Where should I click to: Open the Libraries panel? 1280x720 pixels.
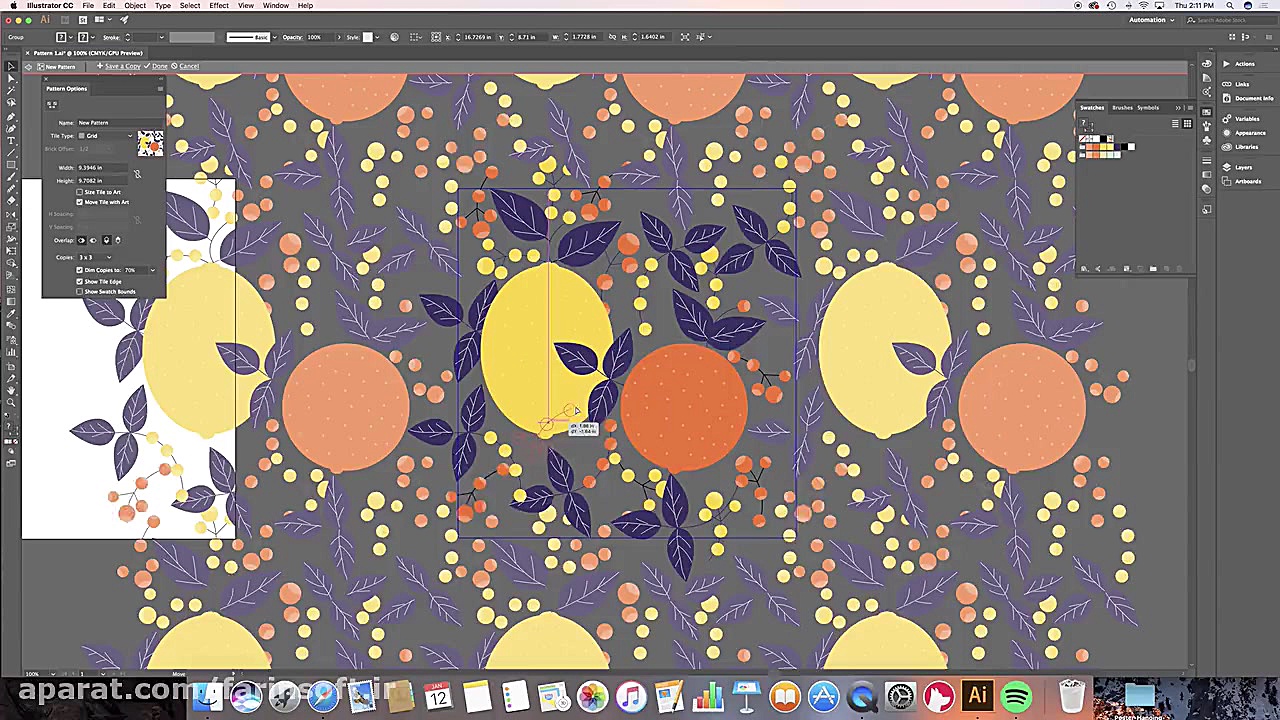(1246, 146)
